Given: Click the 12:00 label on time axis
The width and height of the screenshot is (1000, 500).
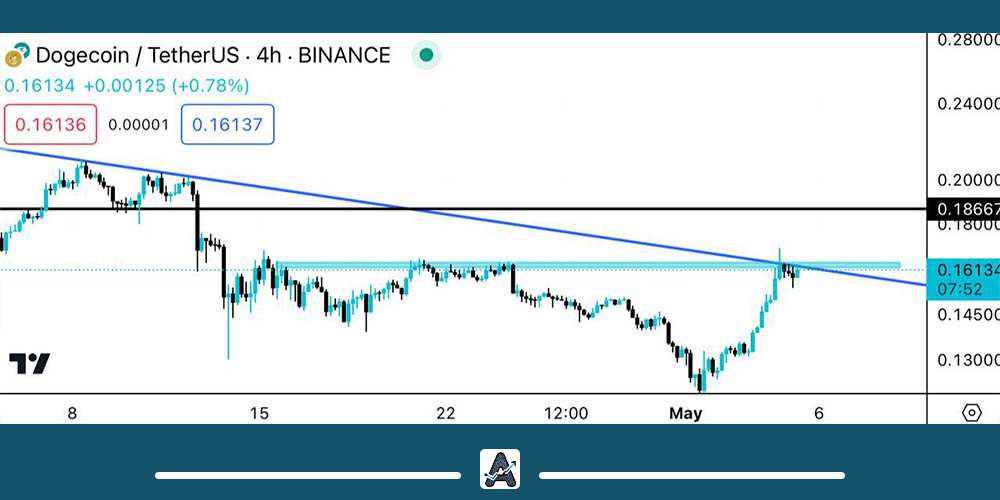Looking at the screenshot, I should [x=566, y=413].
